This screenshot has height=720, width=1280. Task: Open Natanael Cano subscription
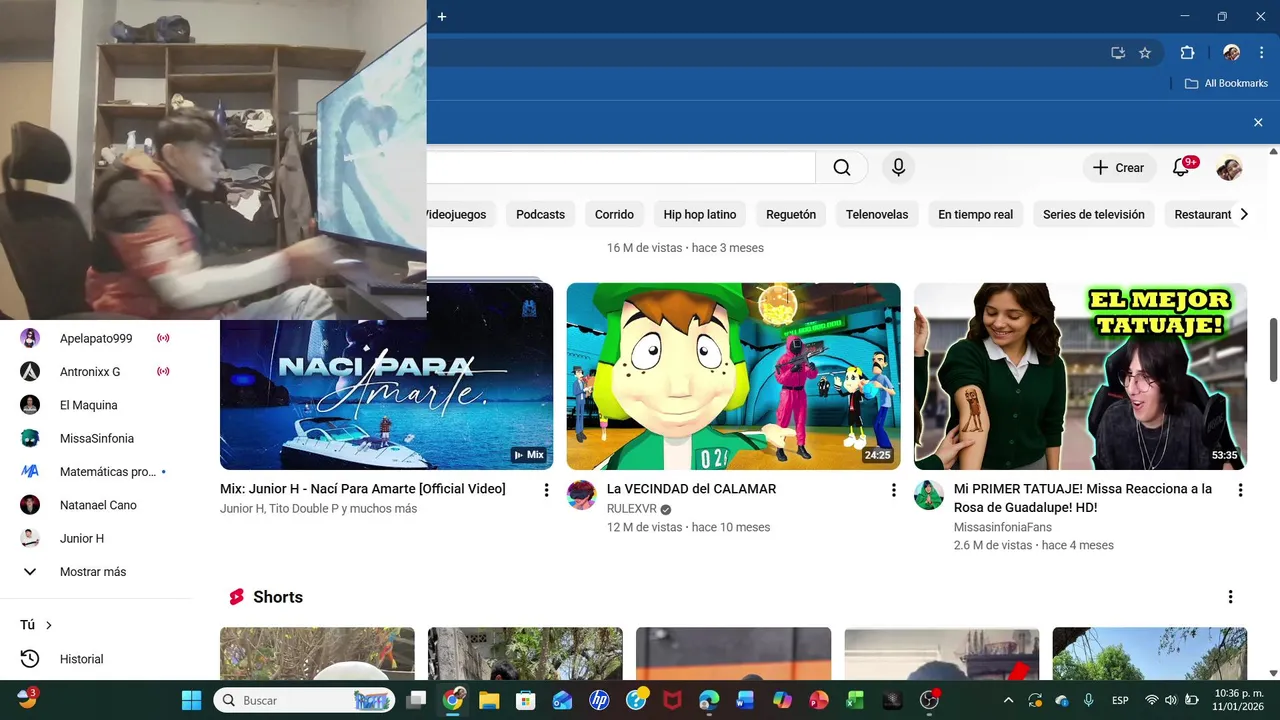96,505
